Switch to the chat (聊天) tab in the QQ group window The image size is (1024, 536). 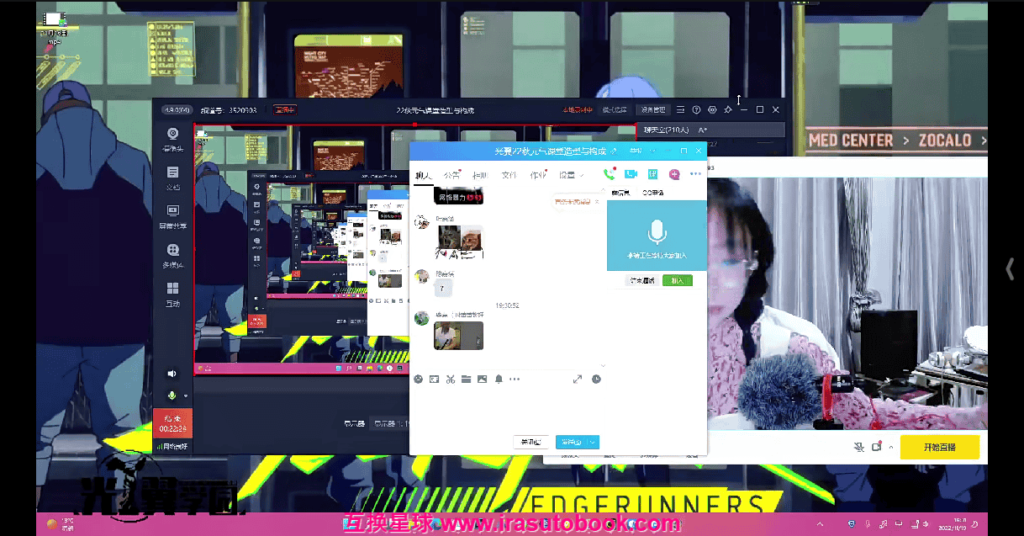[423, 175]
